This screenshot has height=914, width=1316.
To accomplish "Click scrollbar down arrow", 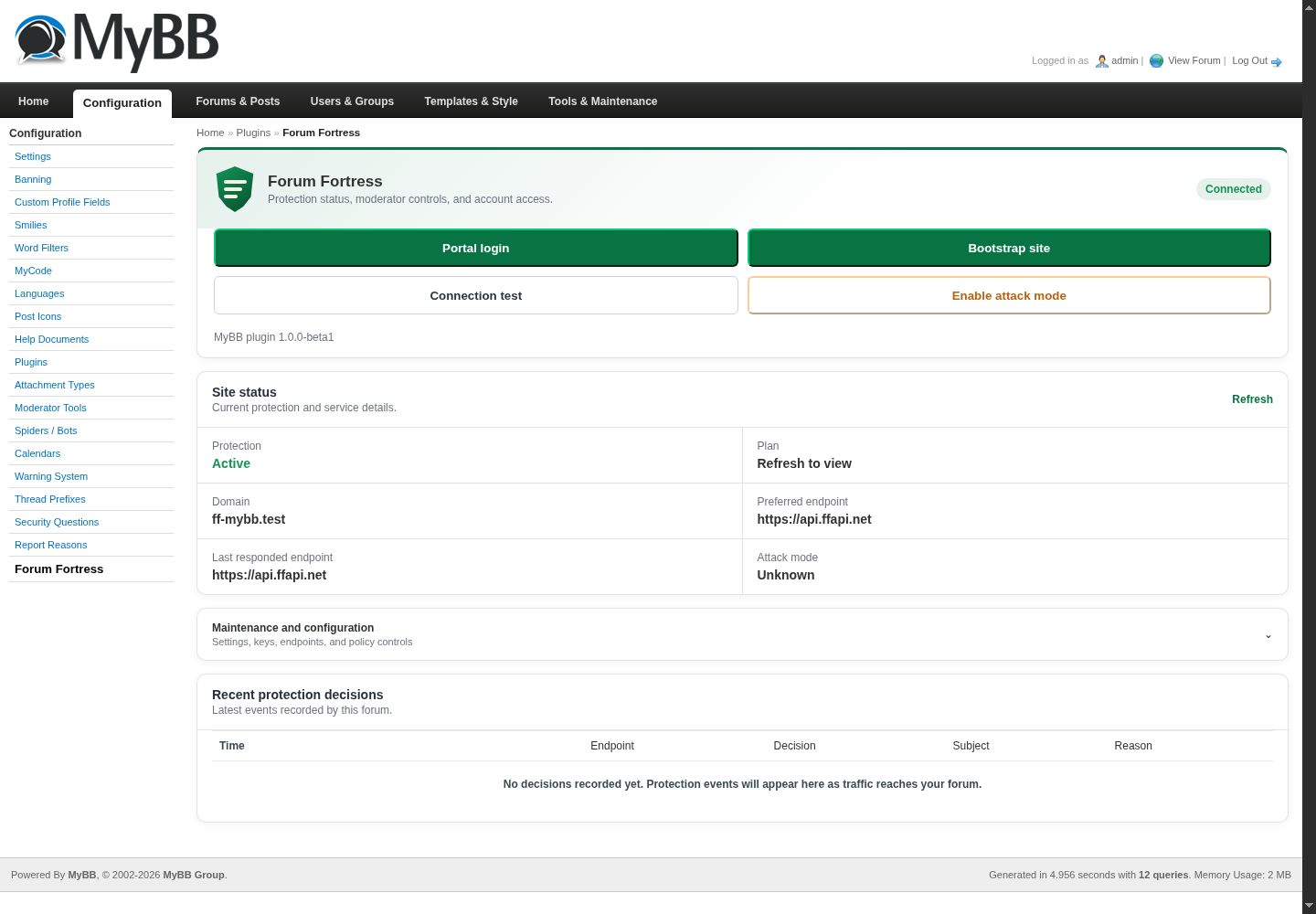I will tap(1309, 906).
